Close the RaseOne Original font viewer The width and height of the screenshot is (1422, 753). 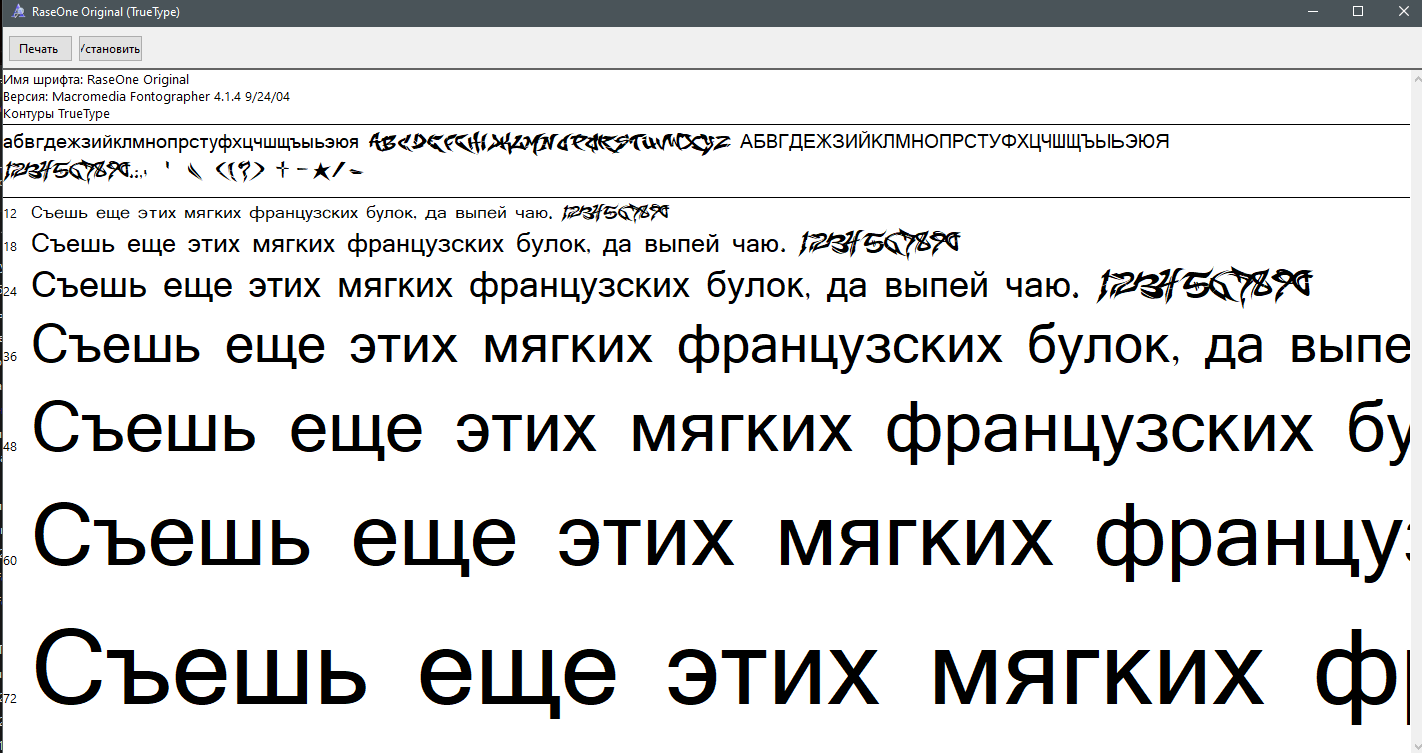[1401, 12]
